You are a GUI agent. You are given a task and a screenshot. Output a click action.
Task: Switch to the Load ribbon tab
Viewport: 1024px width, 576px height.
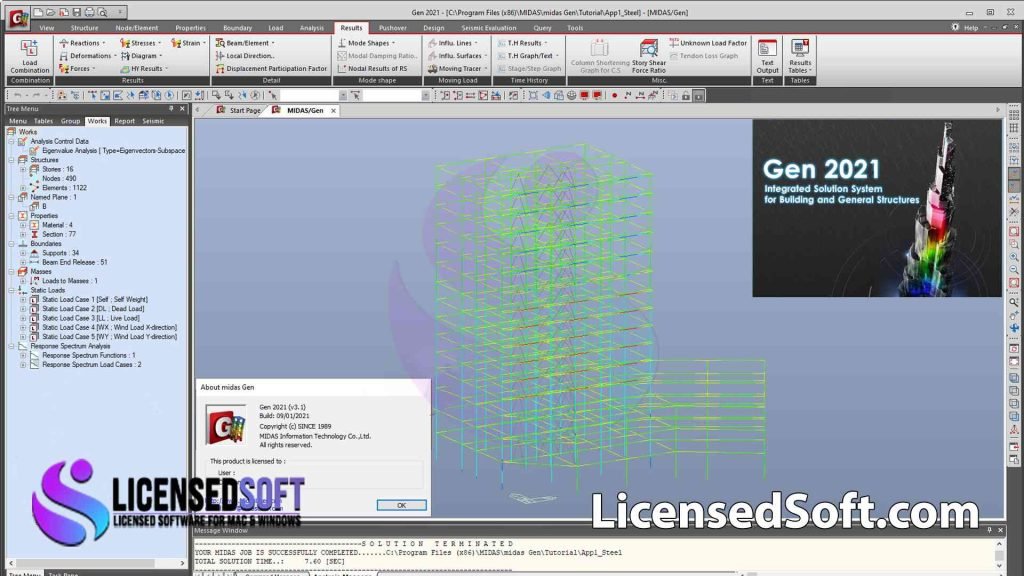tap(276, 28)
